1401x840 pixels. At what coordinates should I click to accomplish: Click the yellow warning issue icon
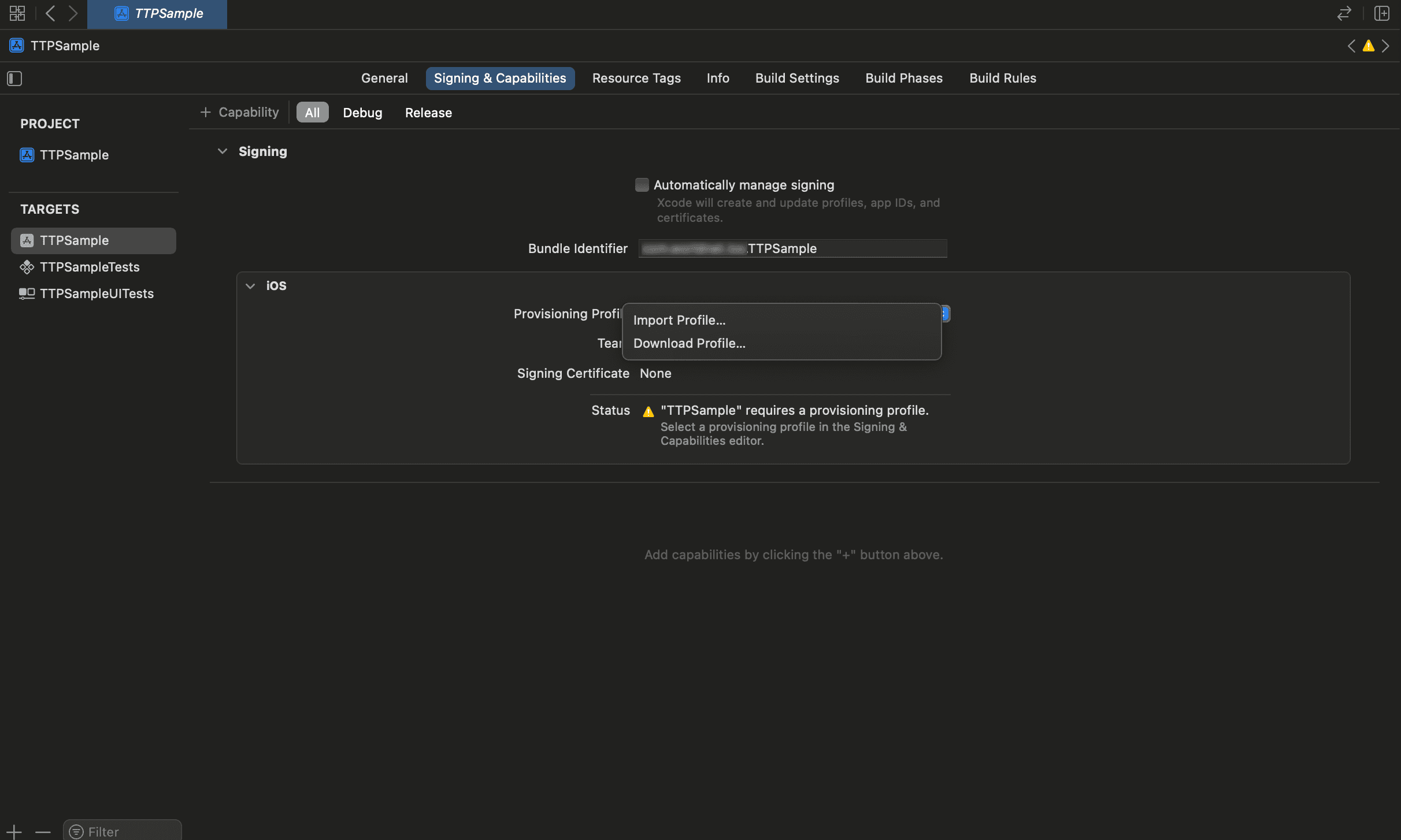(1368, 46)
